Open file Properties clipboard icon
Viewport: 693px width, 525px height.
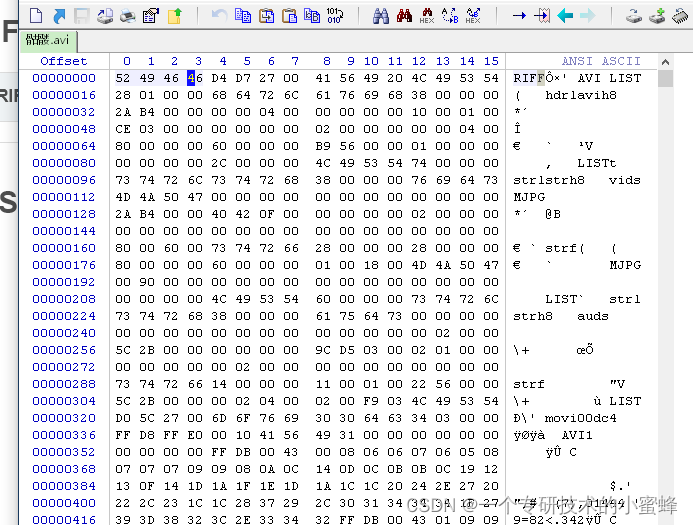(x=151, y=16)
